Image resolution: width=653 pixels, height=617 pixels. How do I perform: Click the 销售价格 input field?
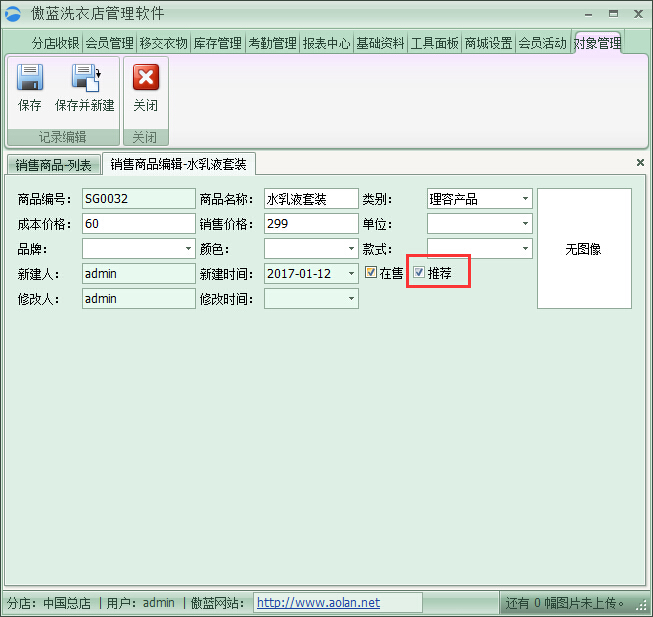tap(310, 224)
